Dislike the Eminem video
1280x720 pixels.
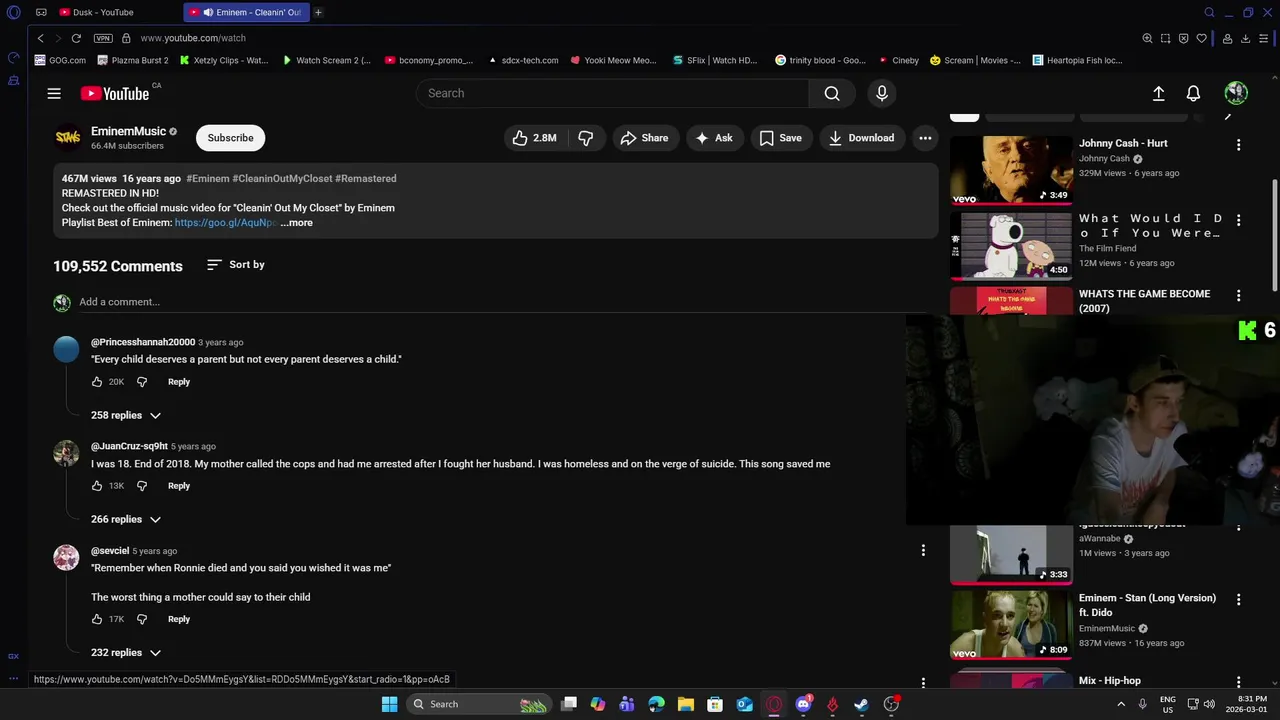[586, 138]
